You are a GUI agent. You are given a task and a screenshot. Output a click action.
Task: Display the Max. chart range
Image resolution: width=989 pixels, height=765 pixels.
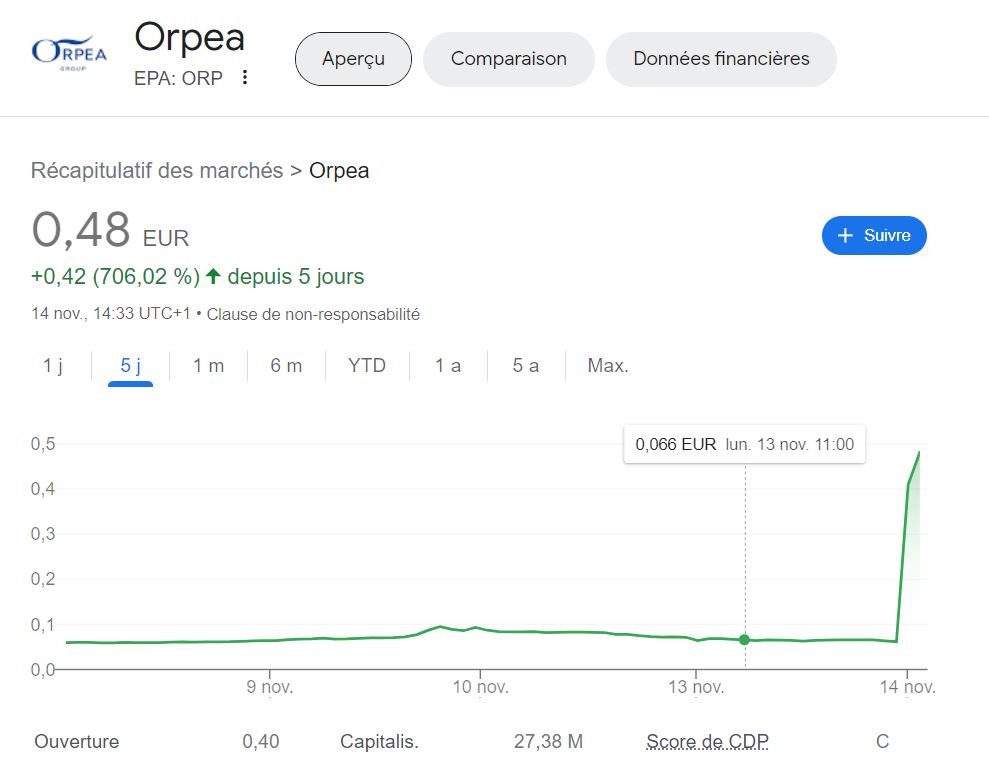click(x=608, y=366)
